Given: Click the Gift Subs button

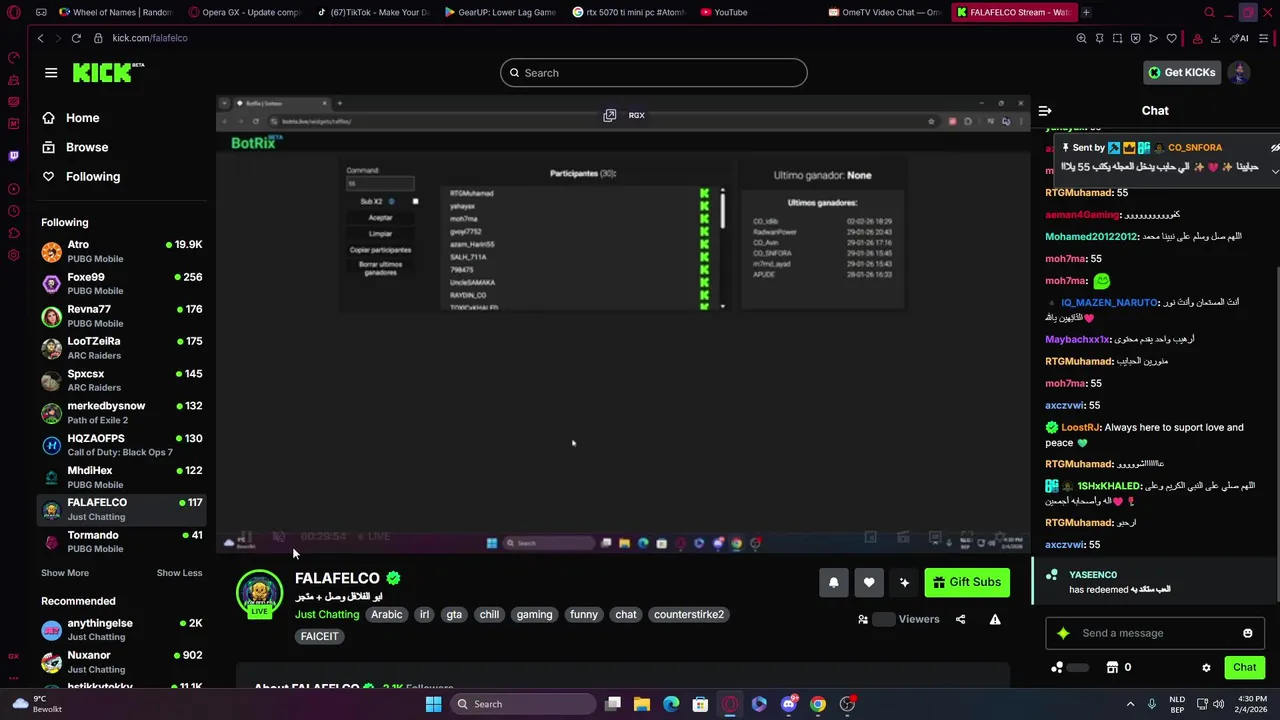Looking at the screenshot, I should point(967,582).
